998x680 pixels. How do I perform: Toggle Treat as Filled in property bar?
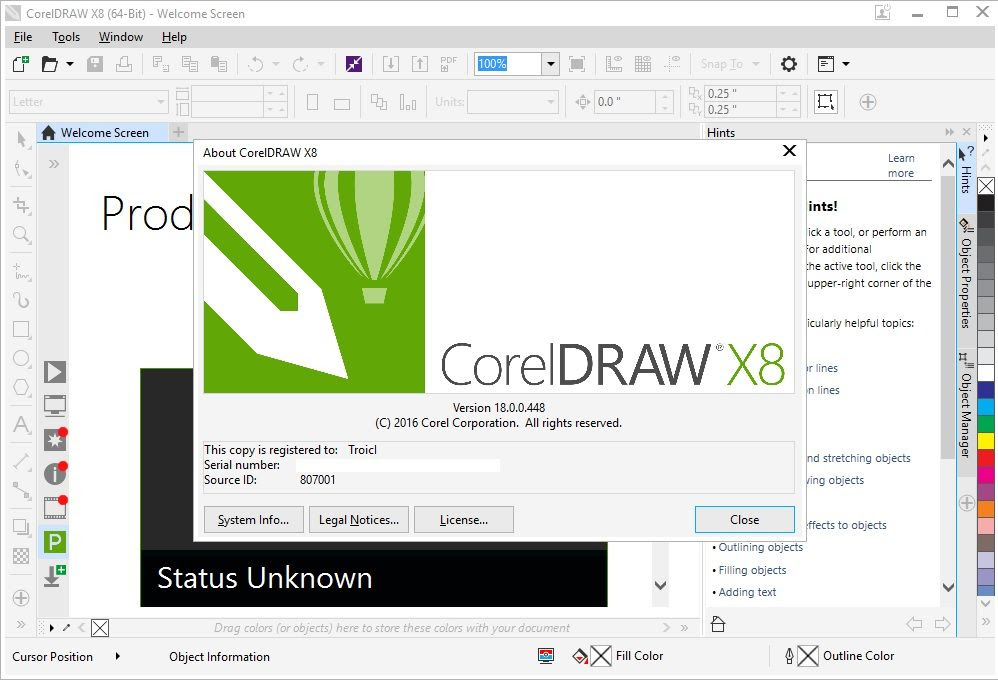826,102
